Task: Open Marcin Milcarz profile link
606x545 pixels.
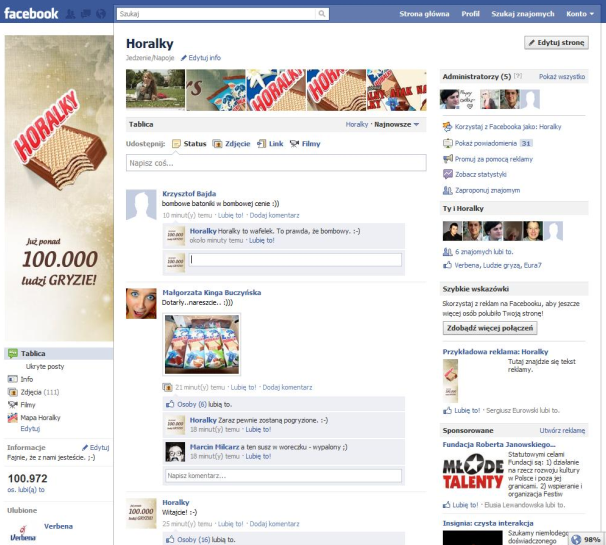Action: (214, 447)
